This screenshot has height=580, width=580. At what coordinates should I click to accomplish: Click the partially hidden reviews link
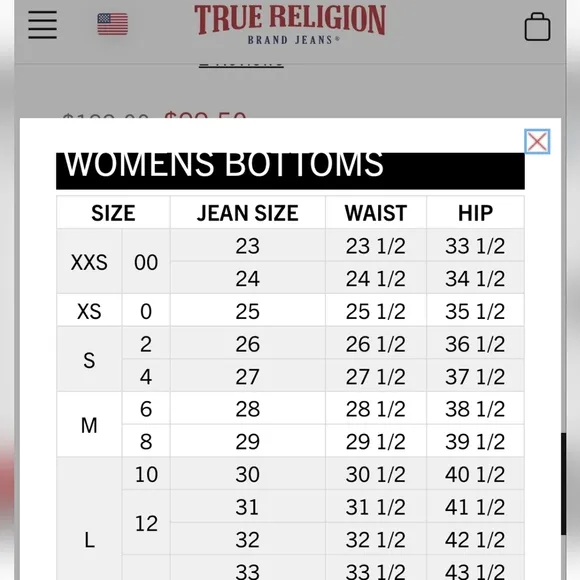(x=241, y=64)
